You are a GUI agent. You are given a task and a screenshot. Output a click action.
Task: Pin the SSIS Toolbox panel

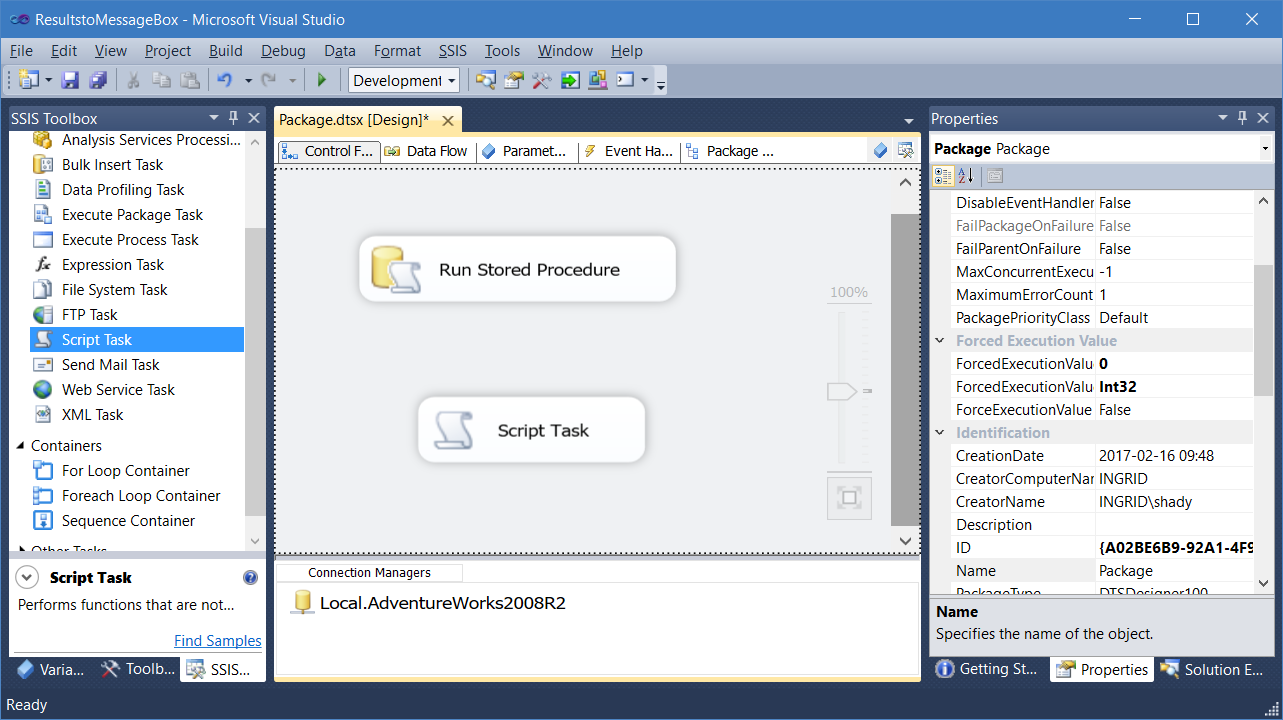click(233, 118)
